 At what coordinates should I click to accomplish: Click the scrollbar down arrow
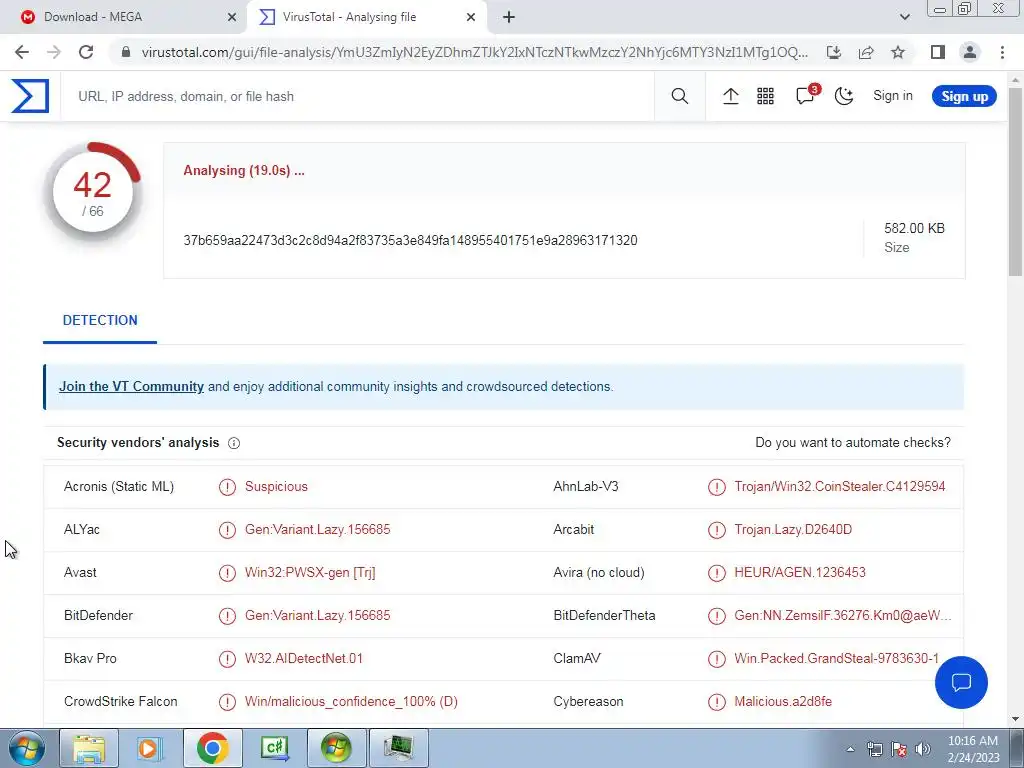1016,719
